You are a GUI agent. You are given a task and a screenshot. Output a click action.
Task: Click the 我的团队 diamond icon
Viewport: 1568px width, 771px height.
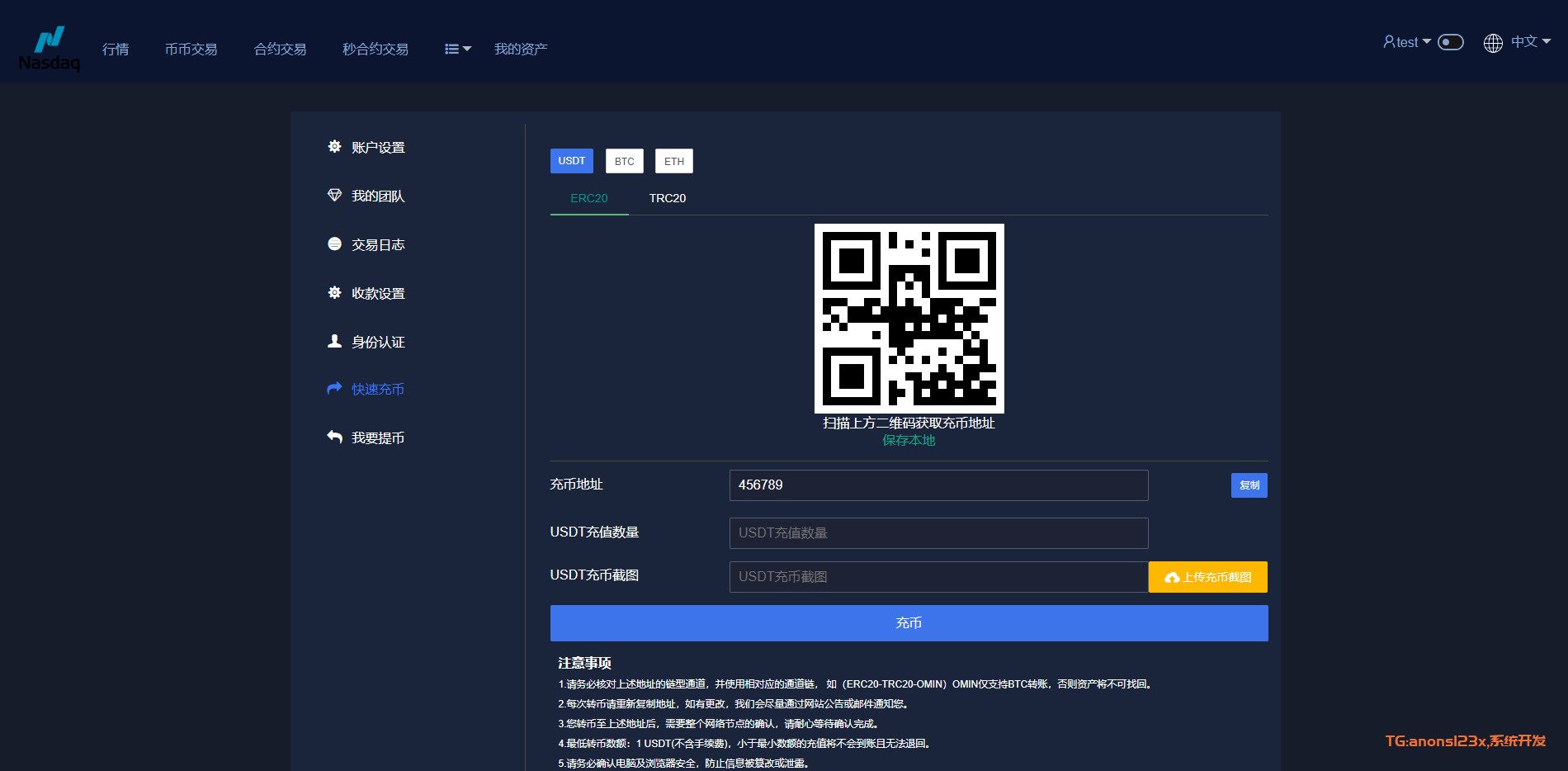pyautogui.click(x=334, y=195)
